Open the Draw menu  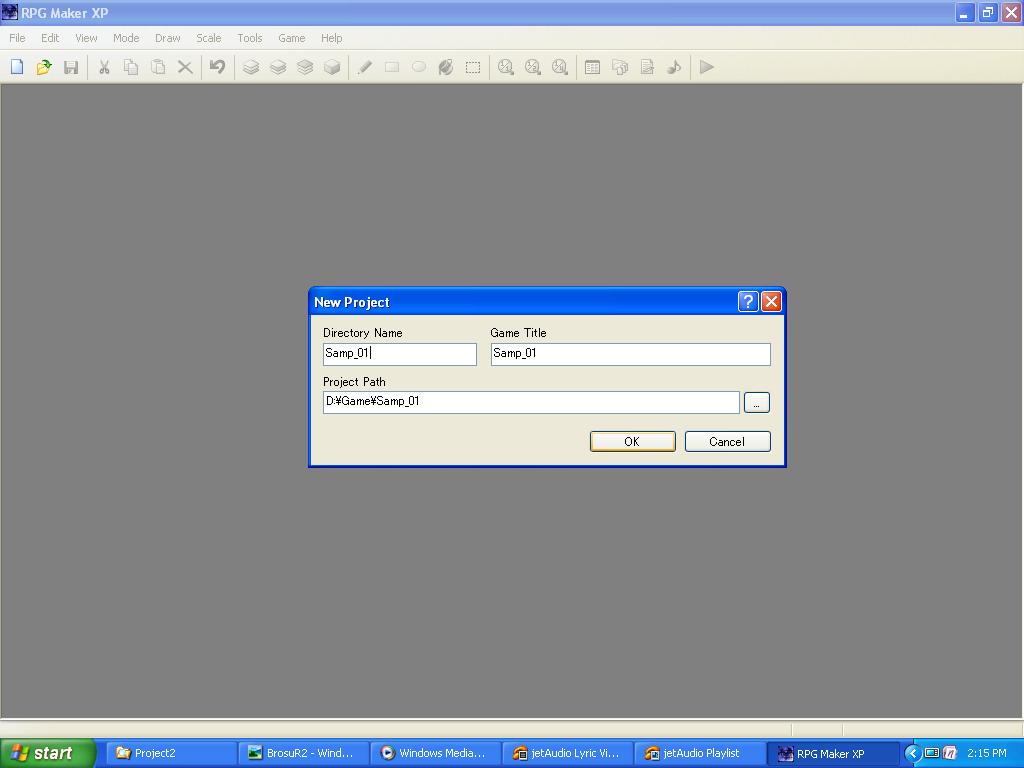[168, 38]
